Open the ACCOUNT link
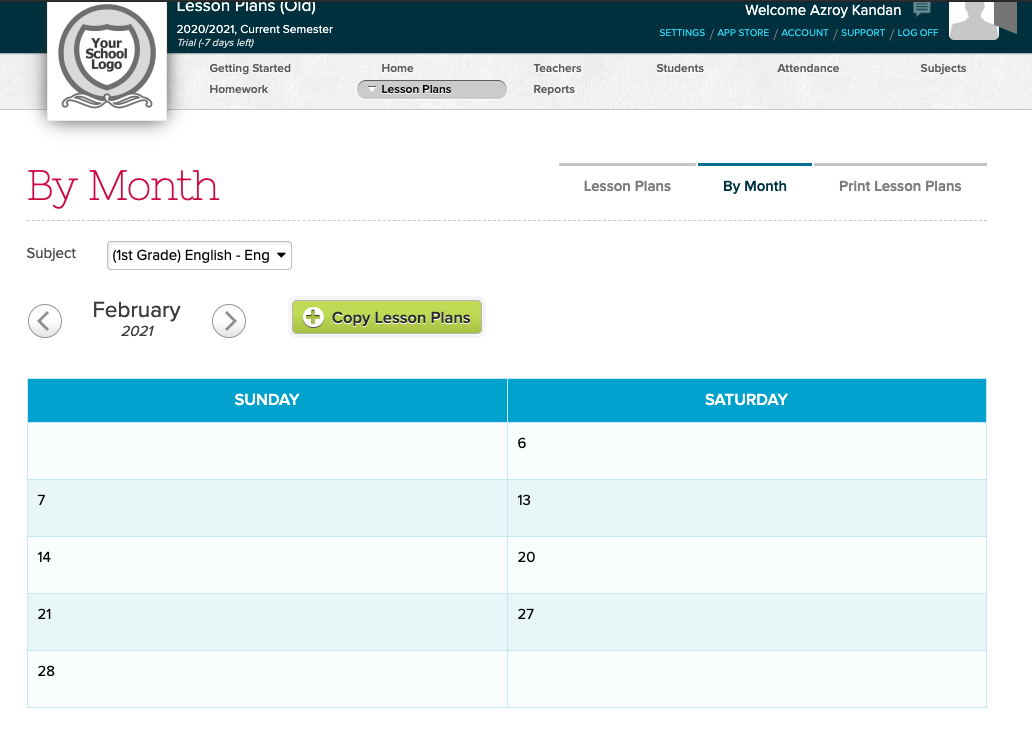 tap(805, 32)
